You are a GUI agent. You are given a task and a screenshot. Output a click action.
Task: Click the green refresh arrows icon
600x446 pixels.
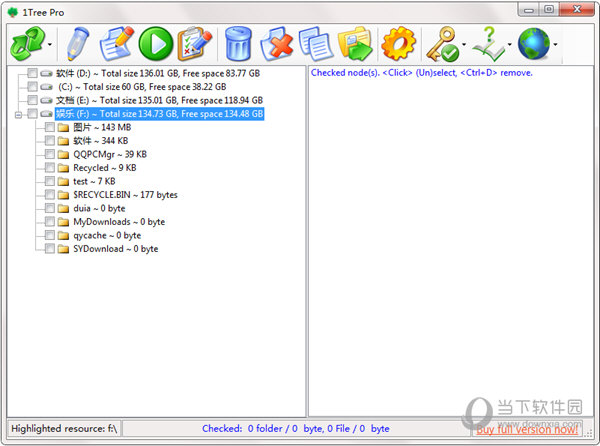point(28,44)
